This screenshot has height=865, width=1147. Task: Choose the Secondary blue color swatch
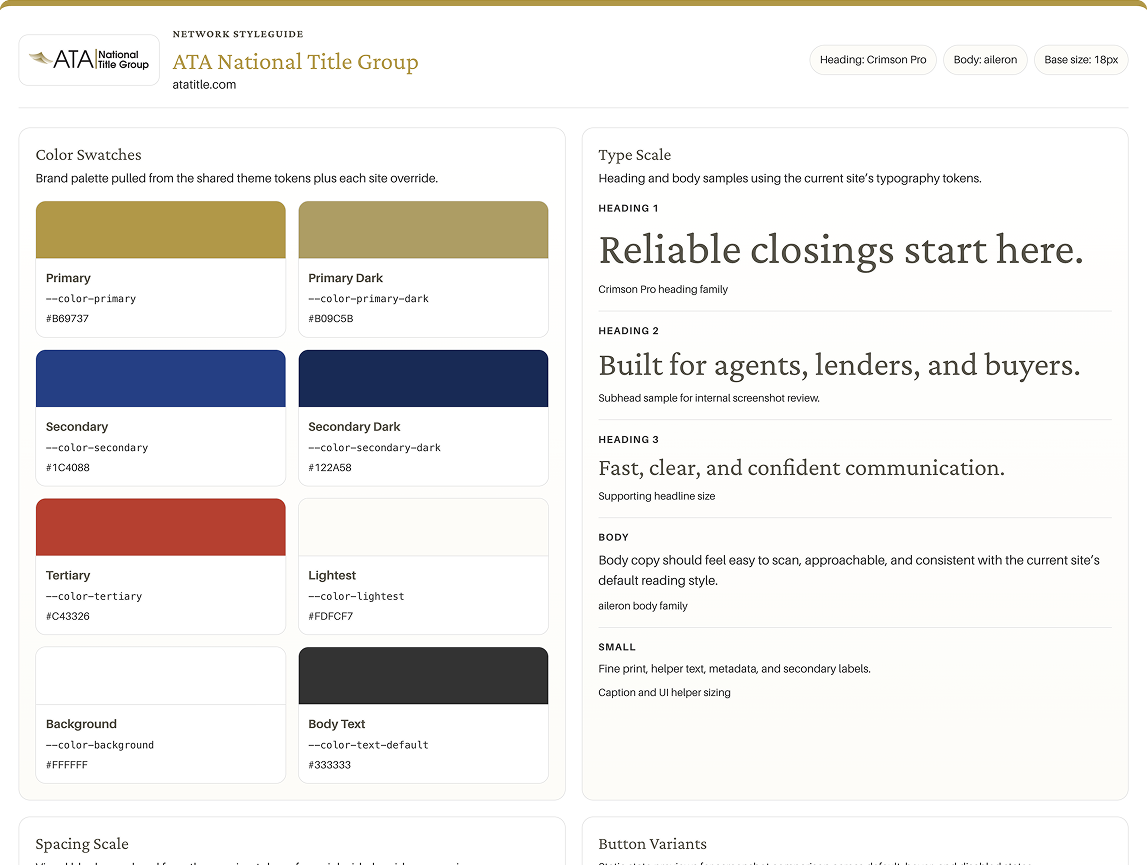[160, 379]
